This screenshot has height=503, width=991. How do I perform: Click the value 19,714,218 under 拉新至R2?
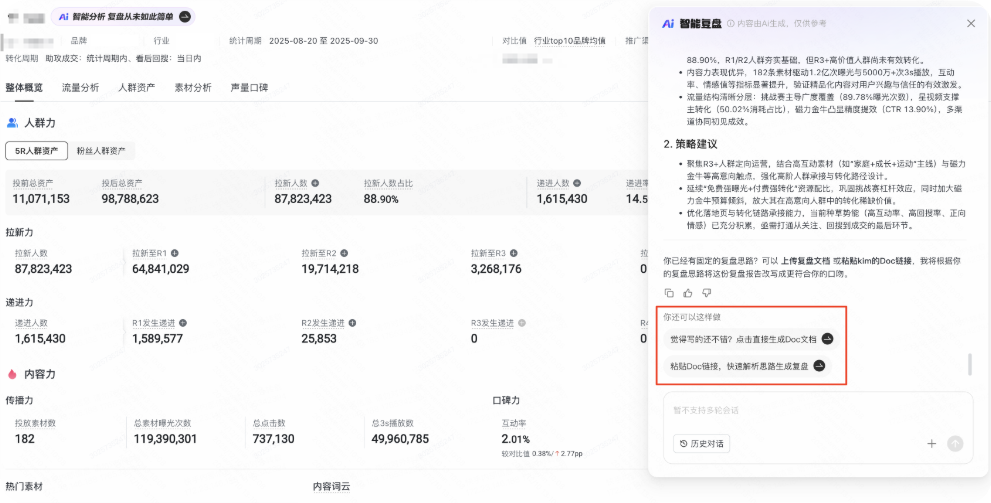pos(330,269)
